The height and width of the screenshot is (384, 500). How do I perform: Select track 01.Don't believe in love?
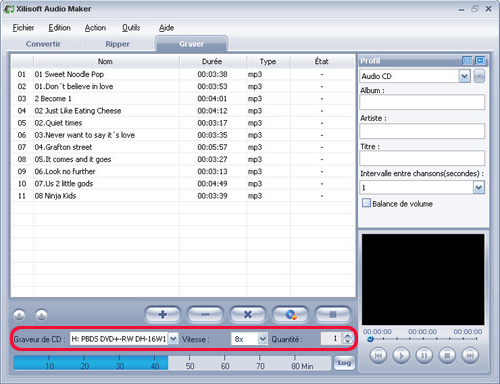click(183, 86)
